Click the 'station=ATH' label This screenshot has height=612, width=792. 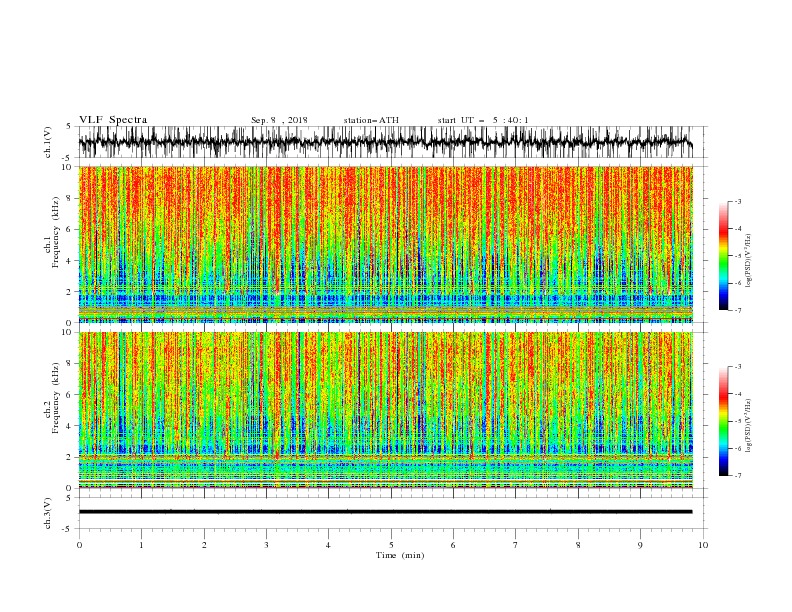(x=371, y=120)
